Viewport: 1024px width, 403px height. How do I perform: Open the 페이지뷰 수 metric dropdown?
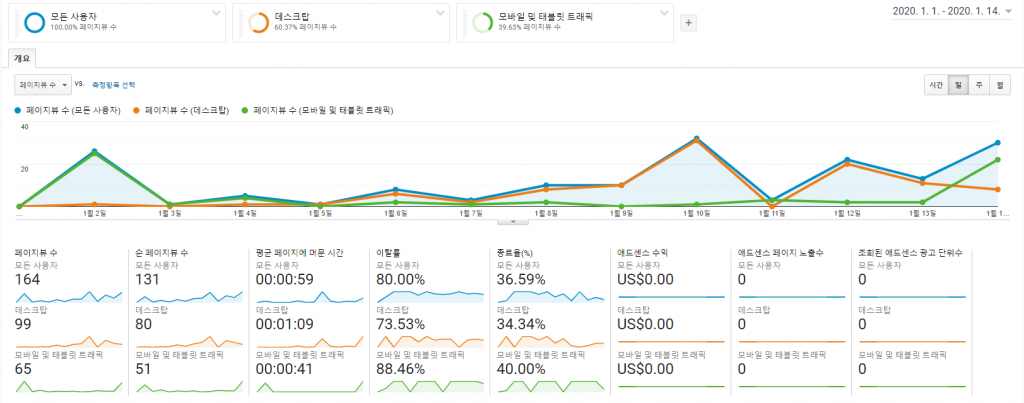43,85
